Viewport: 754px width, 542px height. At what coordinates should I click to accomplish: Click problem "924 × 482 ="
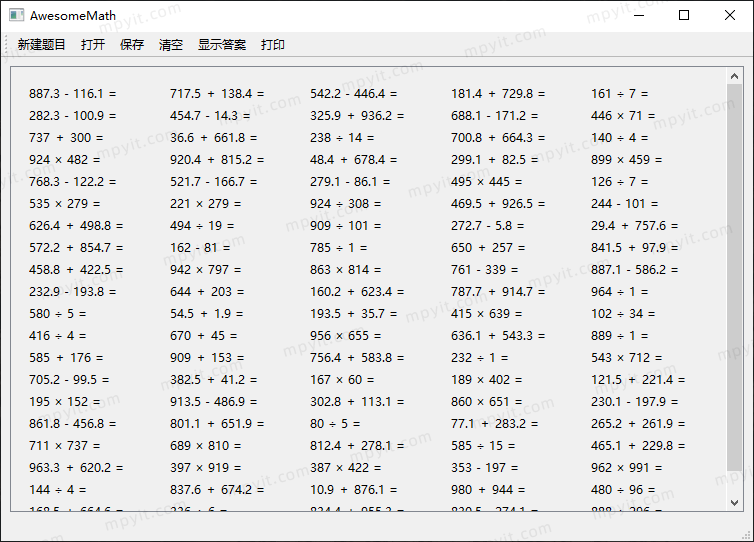64,160
